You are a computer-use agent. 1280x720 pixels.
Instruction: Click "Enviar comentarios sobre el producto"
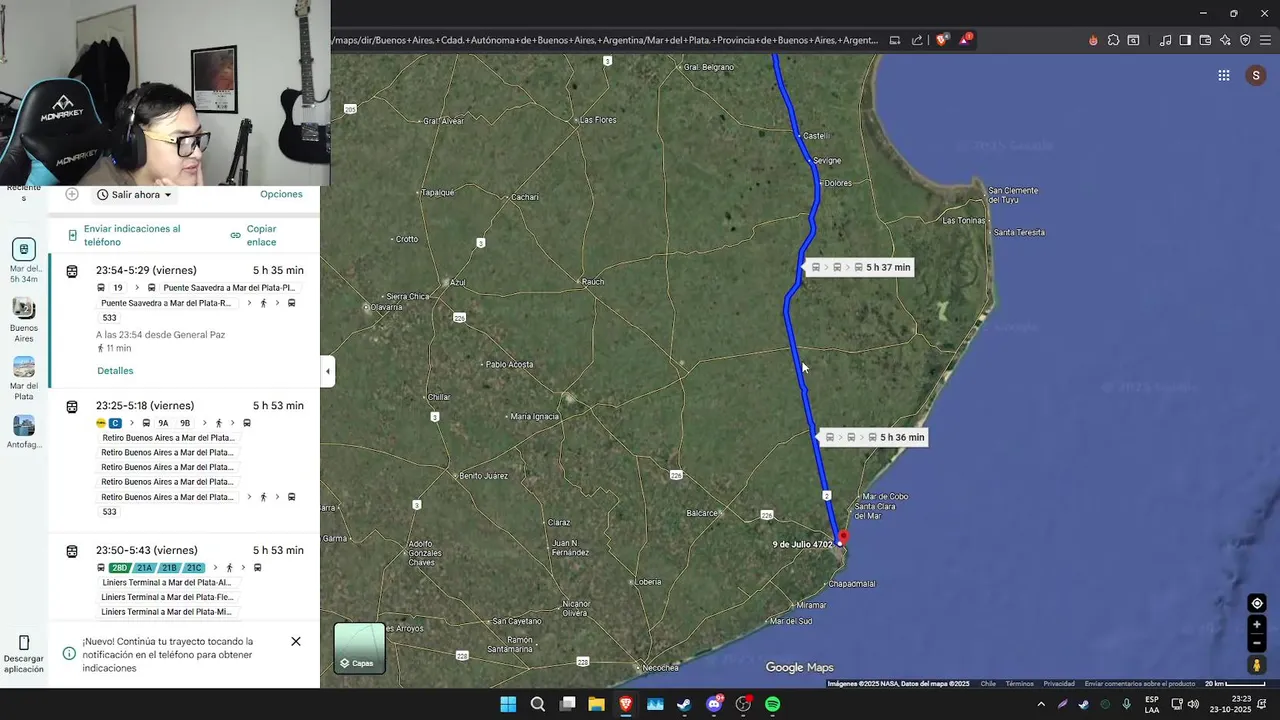(1140, 684)
